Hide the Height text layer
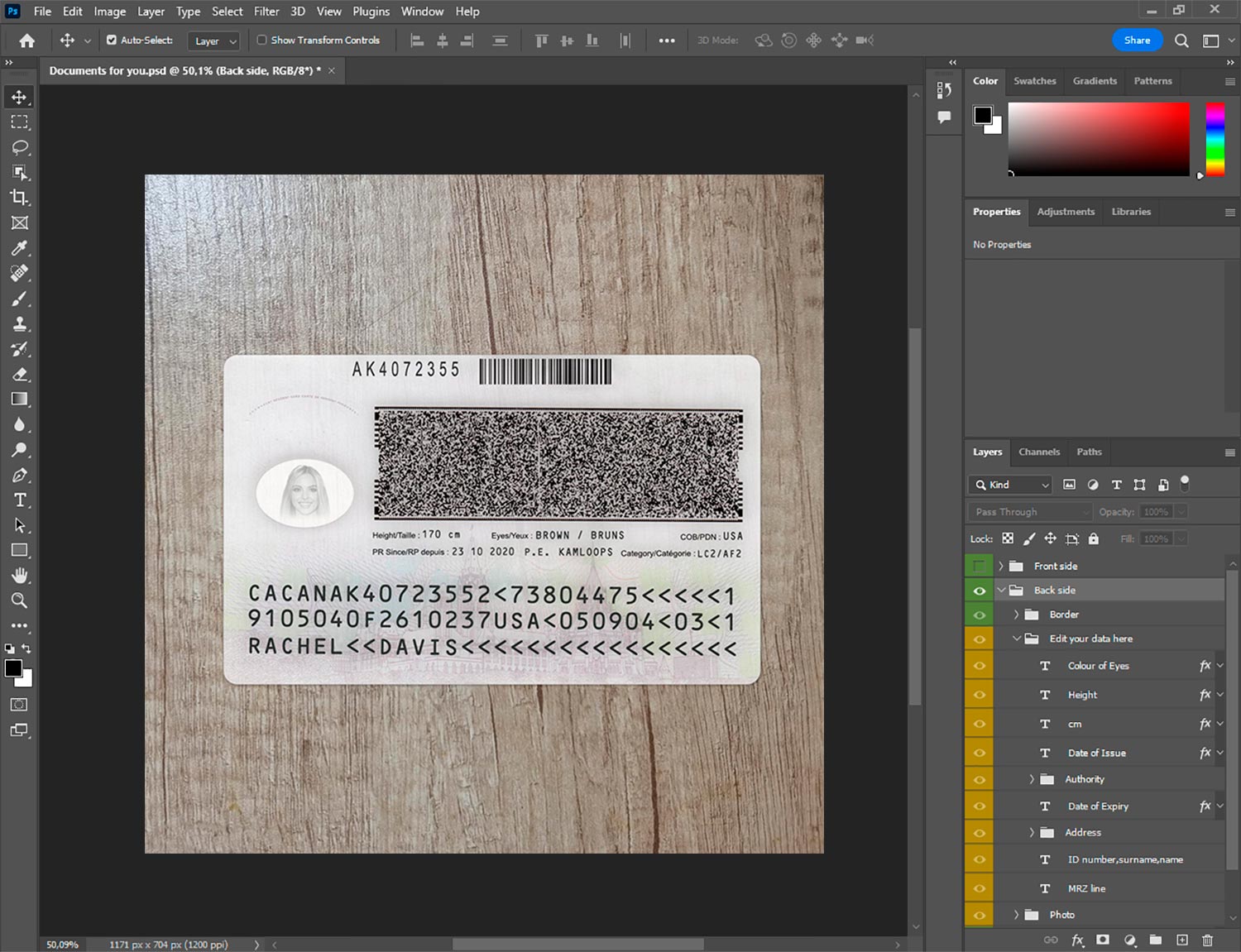This screenshot has width=1241, height=952. (979, 695)
